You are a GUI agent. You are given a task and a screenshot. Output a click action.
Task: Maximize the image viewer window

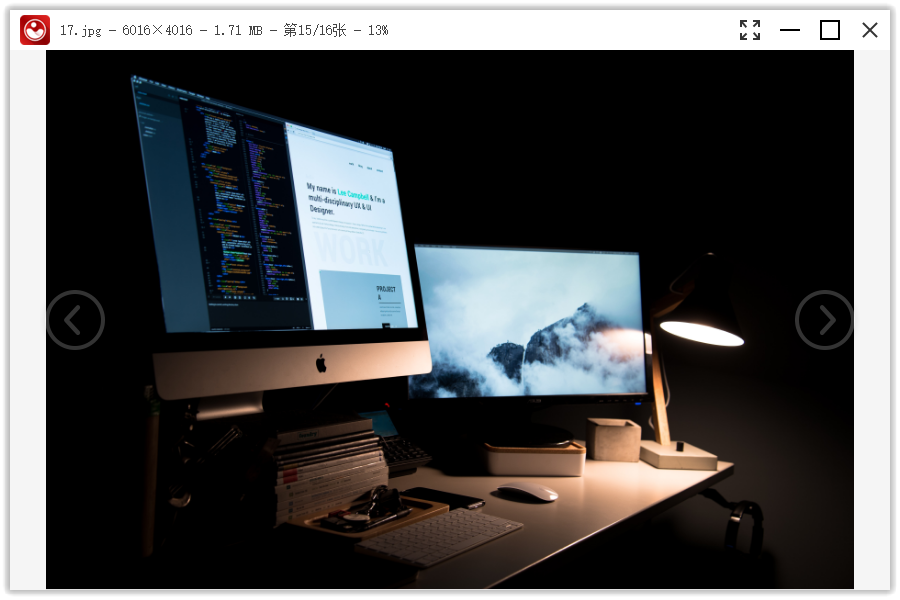pos(829,30)
